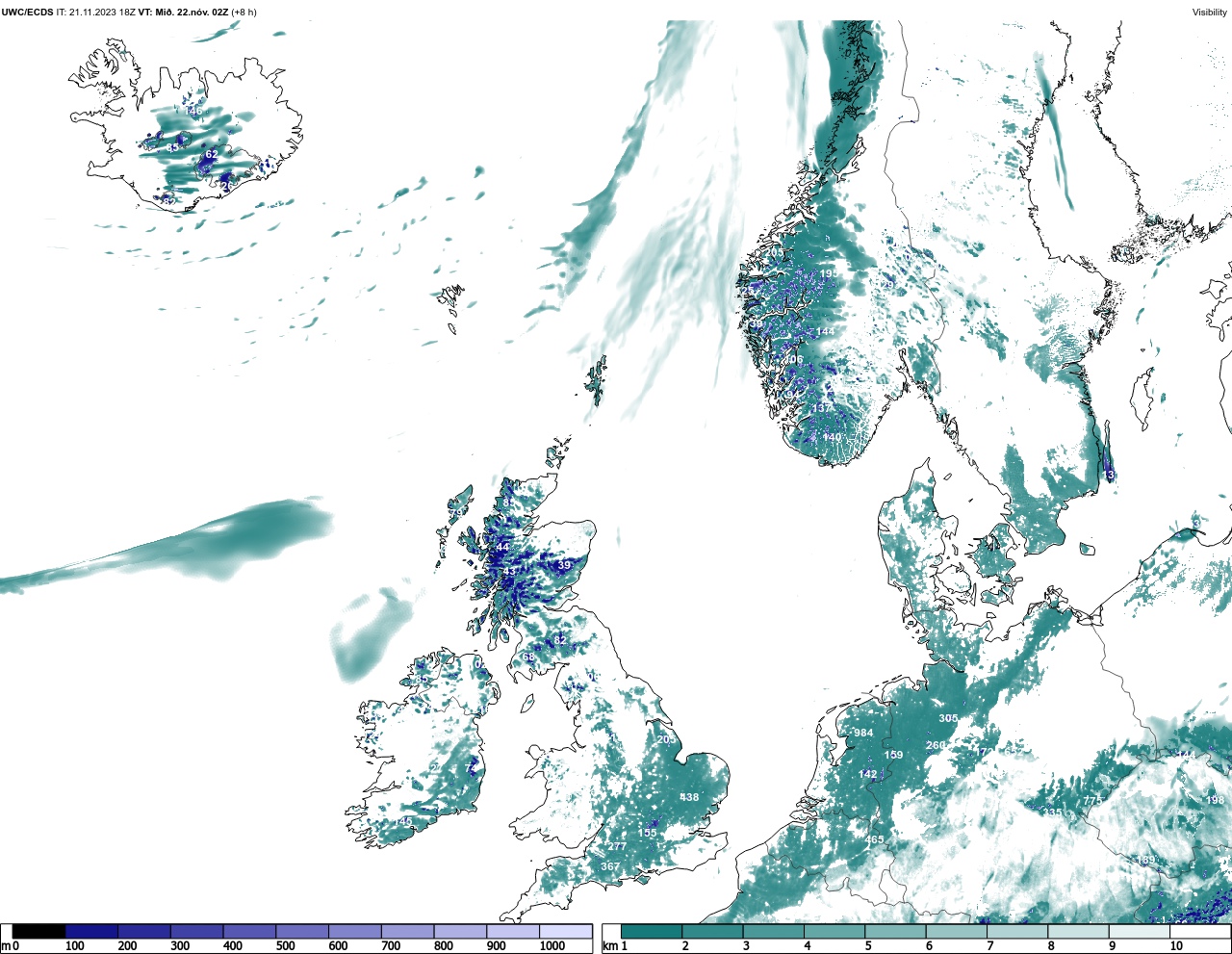This screenshot has height=954, width=1232.
Task: Click the '(+8 h)' forecast offset text
Action: (x=244, y=12)
